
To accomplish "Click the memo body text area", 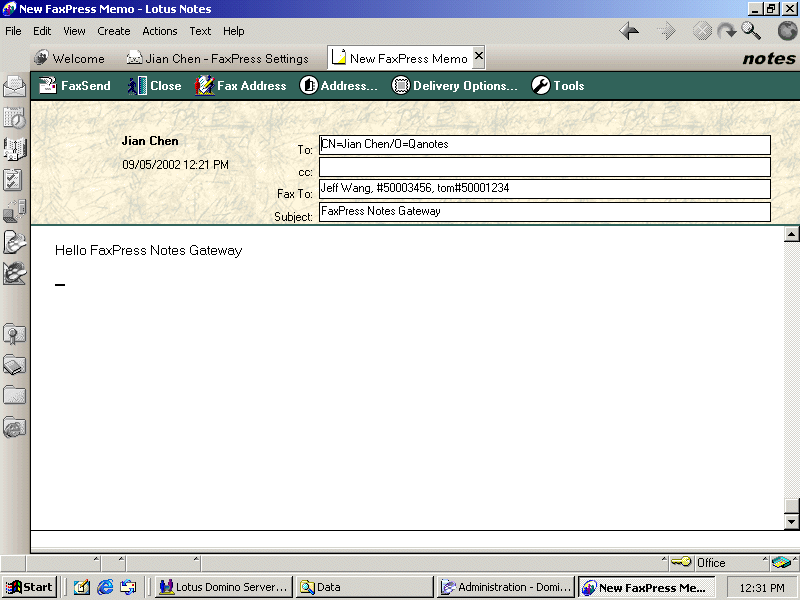I will pos(407,378).
